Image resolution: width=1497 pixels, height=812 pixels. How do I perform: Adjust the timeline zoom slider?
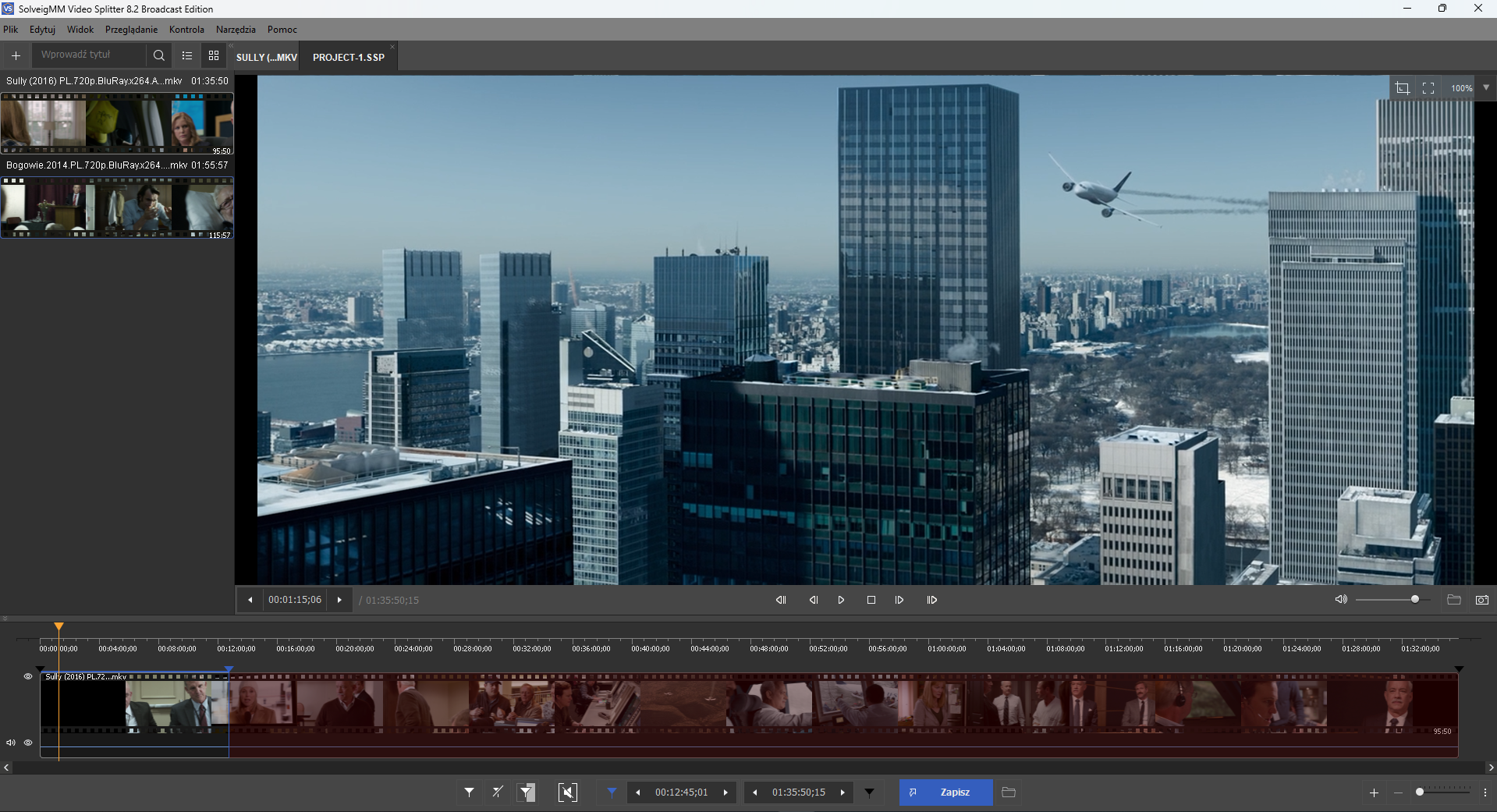[x=1443, y=792]
